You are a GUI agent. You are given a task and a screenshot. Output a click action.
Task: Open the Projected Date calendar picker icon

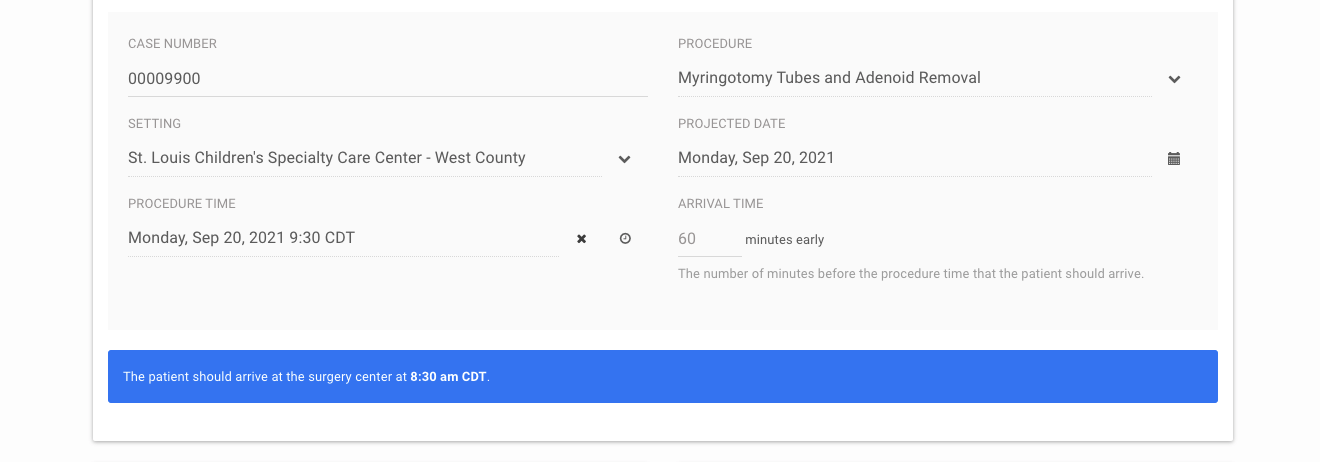coord(1174,158)
